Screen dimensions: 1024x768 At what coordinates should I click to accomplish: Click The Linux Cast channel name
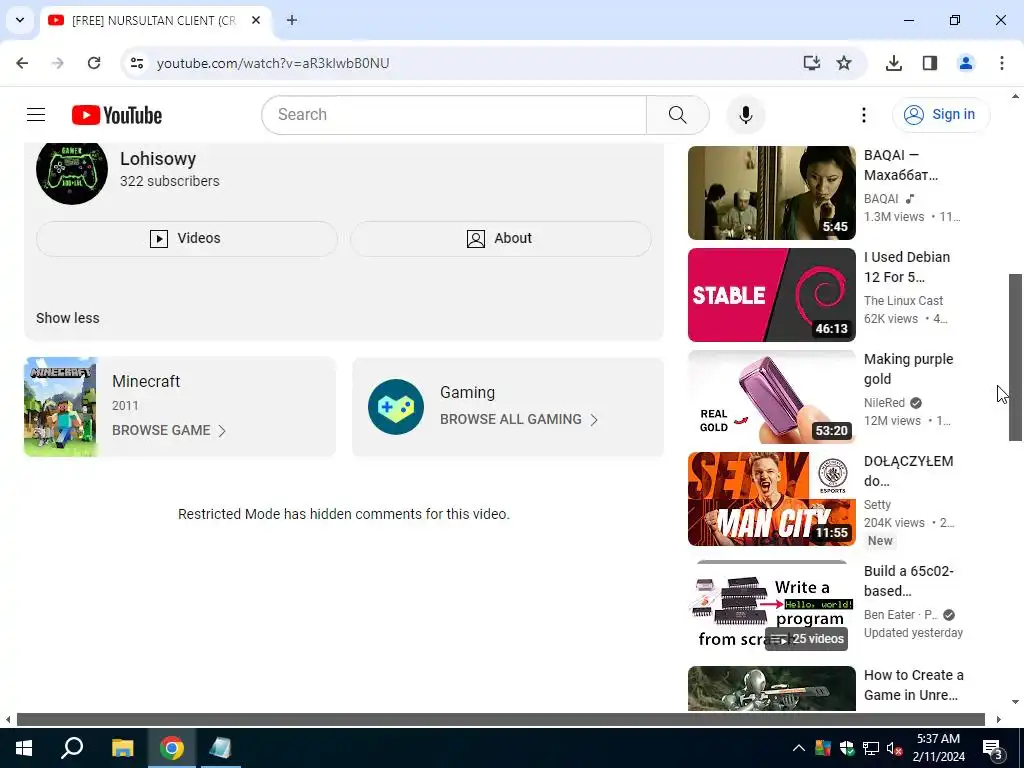(x=903, y=300)
